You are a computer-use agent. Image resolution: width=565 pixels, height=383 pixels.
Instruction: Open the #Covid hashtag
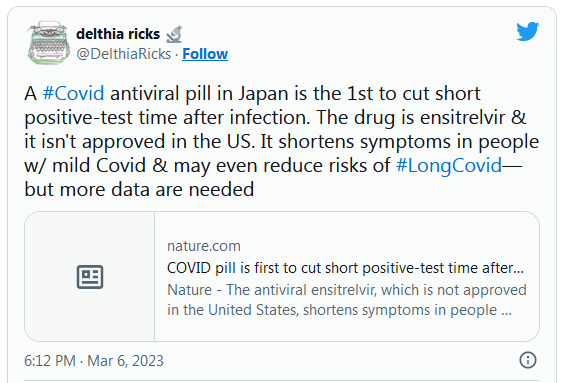[x=74, y=93]
